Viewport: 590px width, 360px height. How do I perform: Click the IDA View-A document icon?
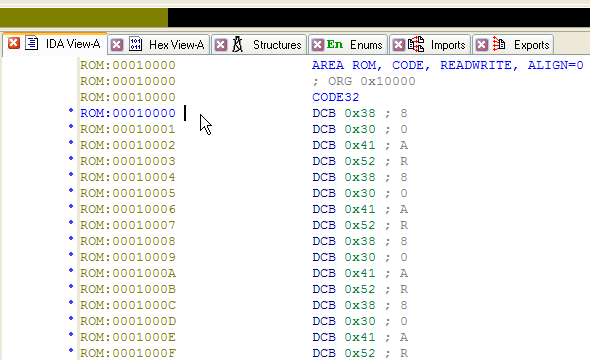pos(32,43)
